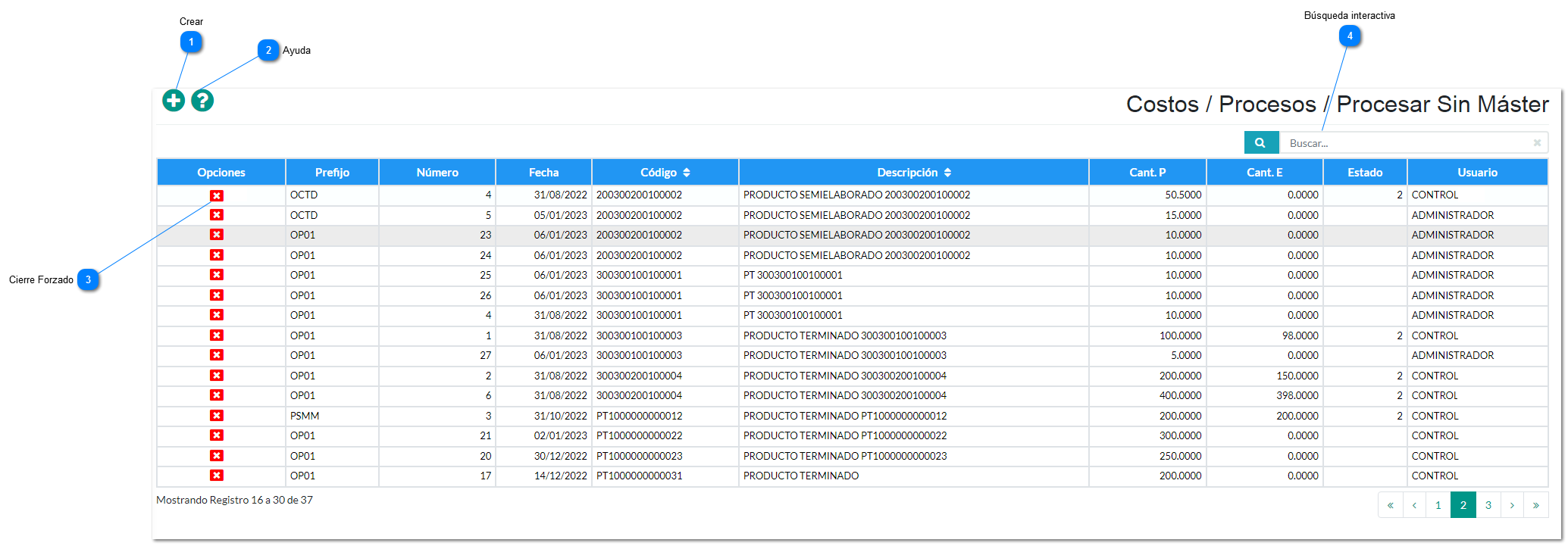Force close OP01 number 2 row

point(217,376)
